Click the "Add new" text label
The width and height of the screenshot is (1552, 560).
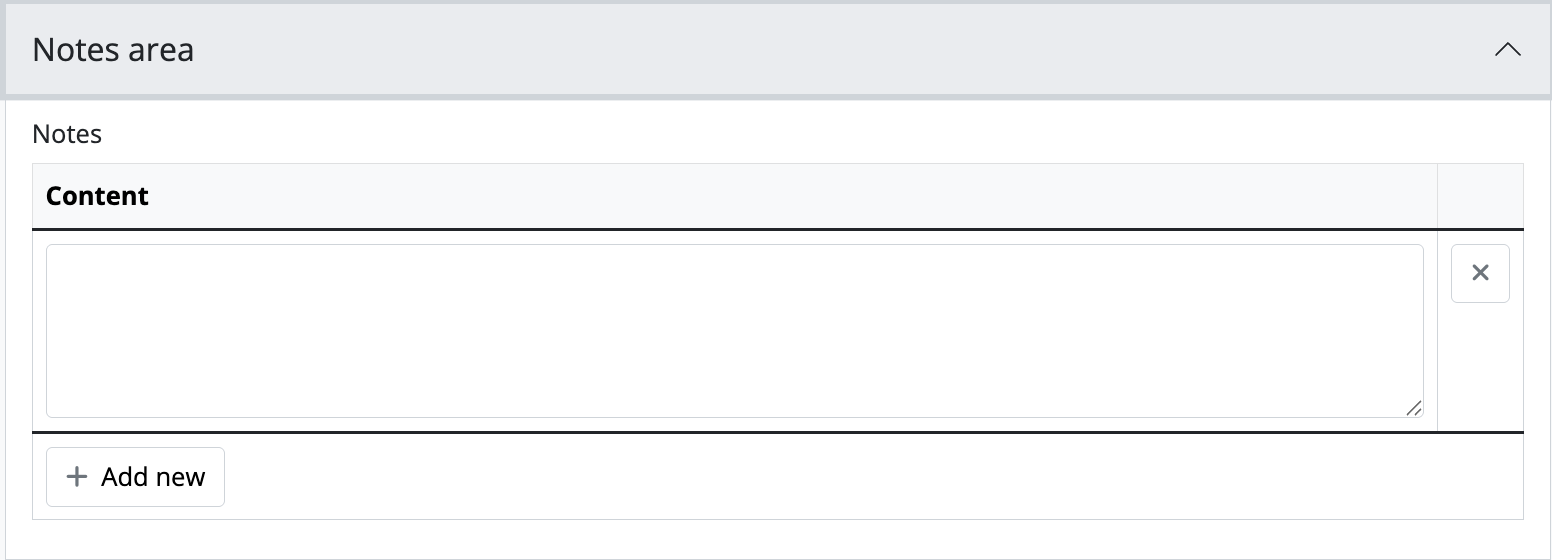click(153, 477)
